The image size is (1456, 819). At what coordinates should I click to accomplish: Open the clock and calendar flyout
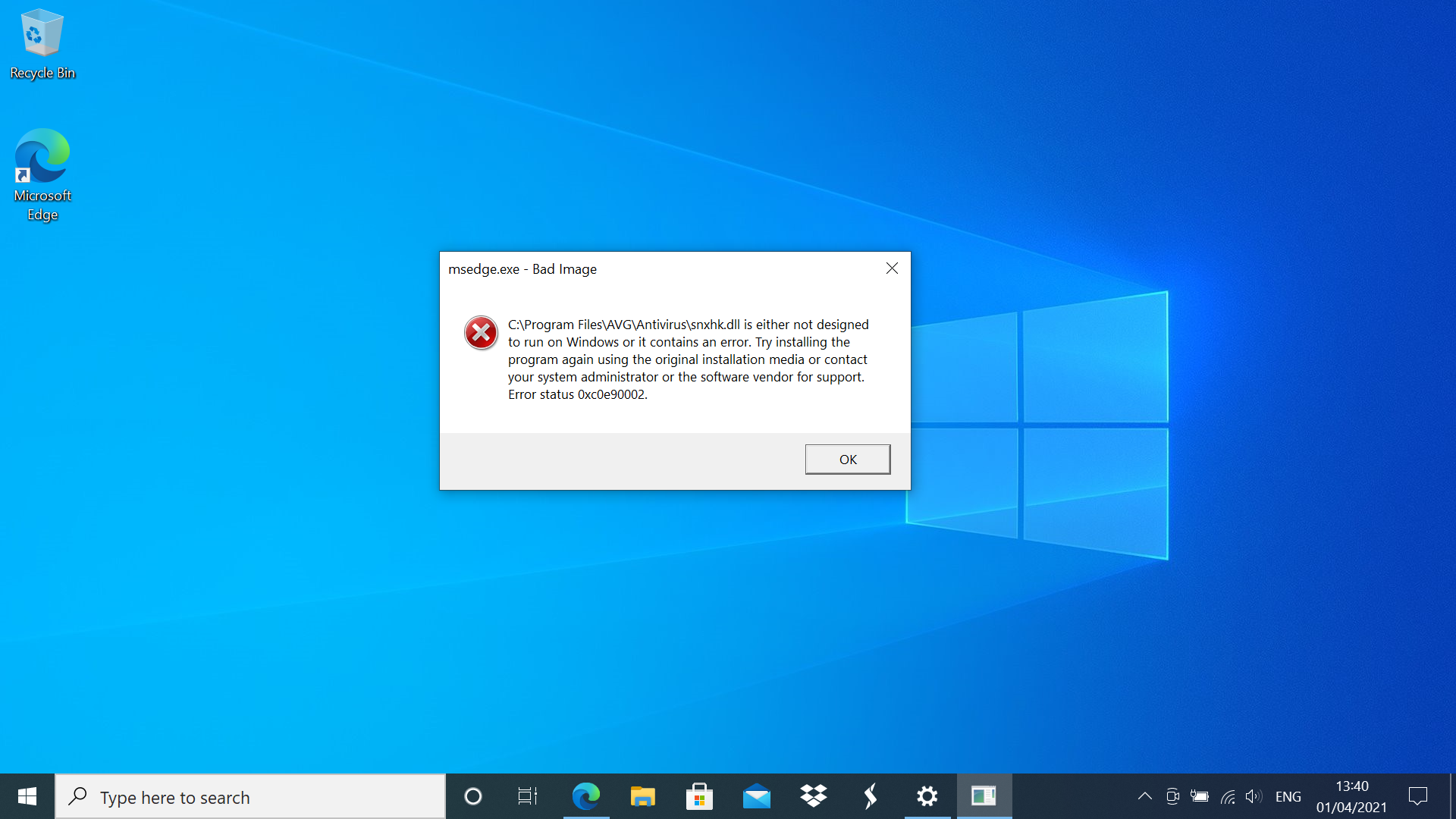(x=1351, y=796)
